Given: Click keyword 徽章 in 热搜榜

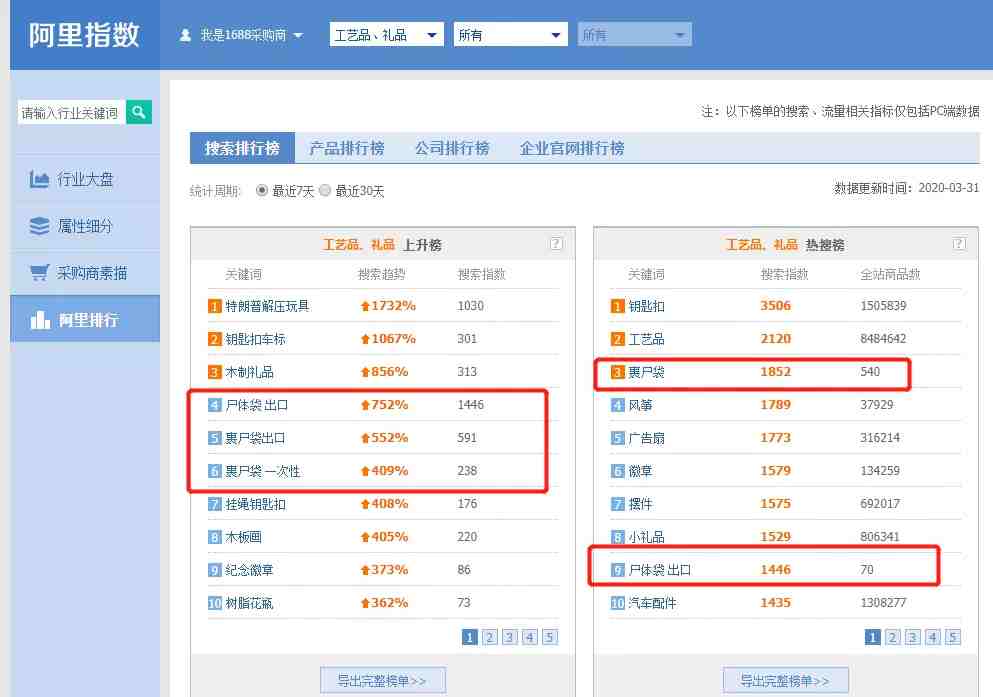Looking at the screenshot, I should tap(640, 471).
